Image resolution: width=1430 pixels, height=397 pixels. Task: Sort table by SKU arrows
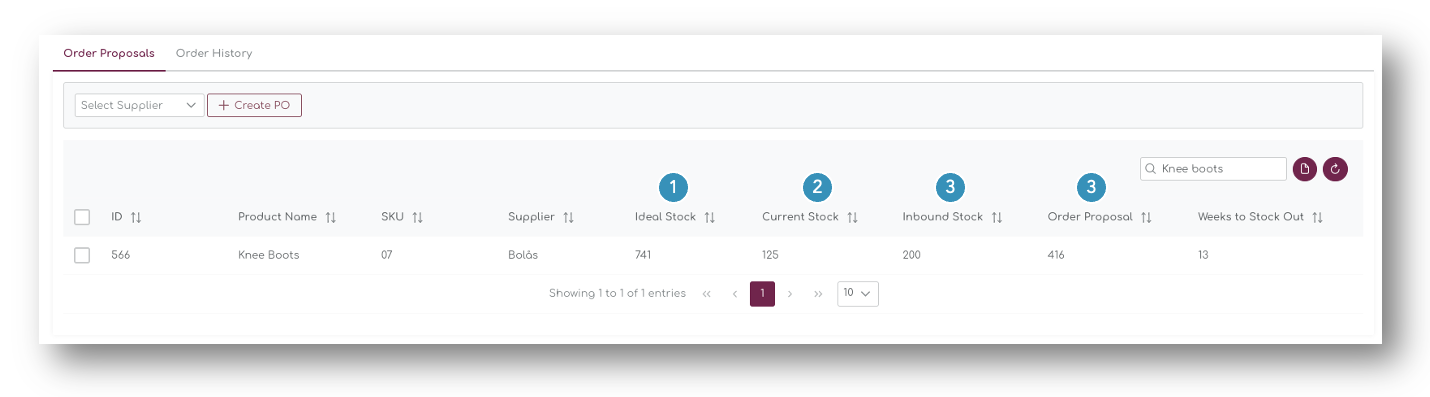point(418,217)
